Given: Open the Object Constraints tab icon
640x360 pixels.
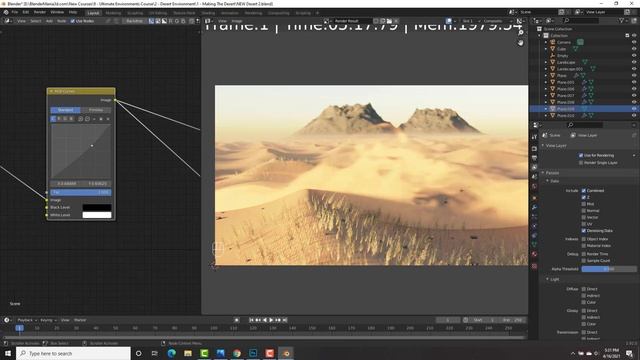Looking at the screenshot, I should (534, 236).
